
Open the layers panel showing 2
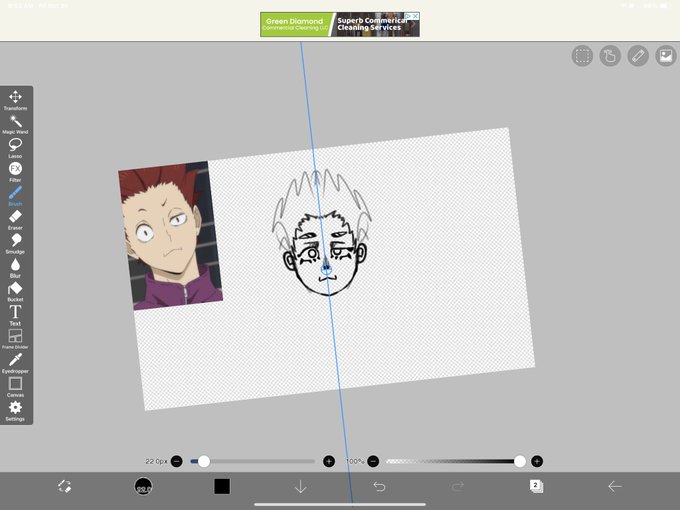[x=536, y=486]
